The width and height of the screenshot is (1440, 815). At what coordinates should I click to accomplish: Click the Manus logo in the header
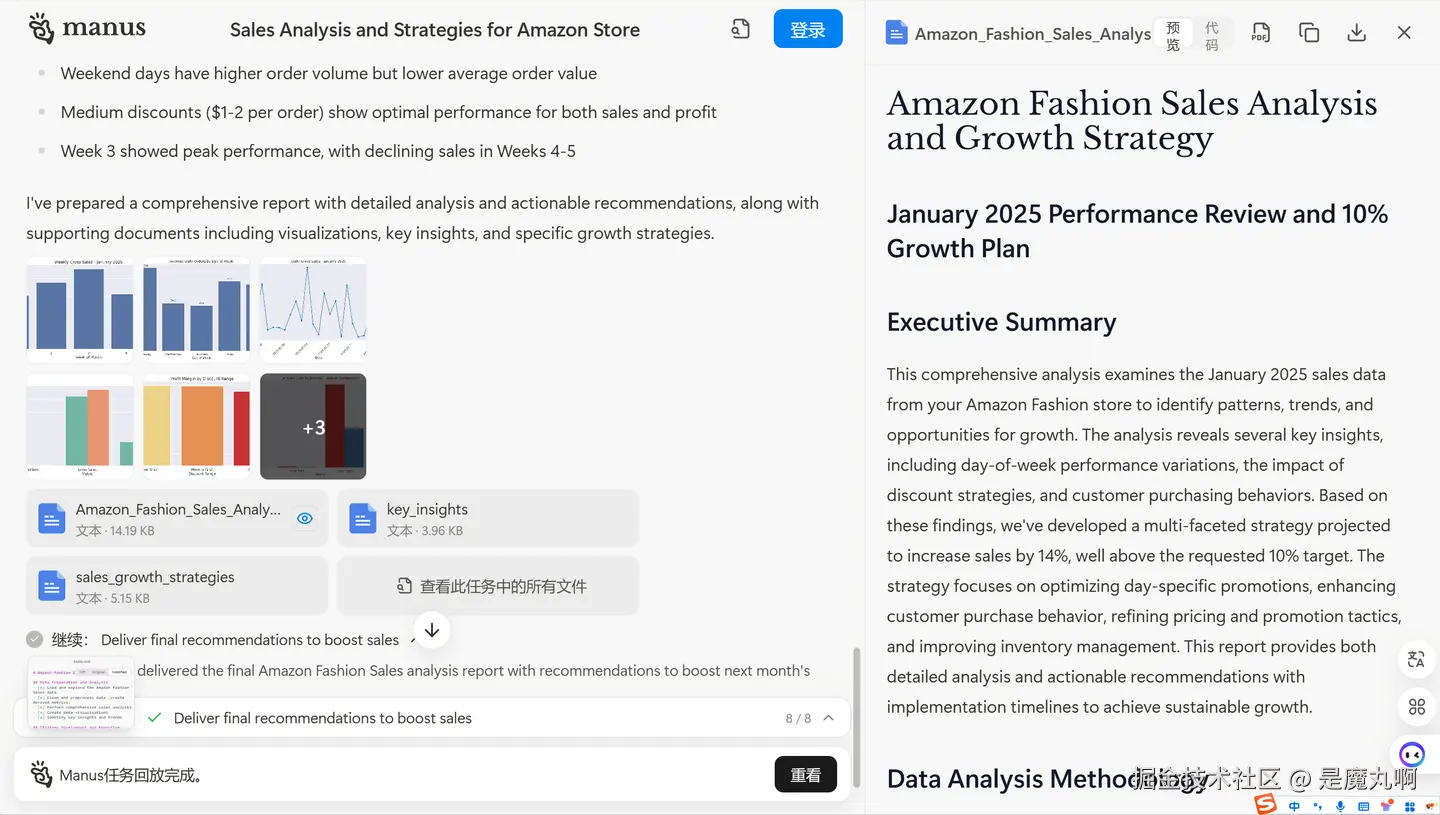pyautogui.click(x=87, y=29)
